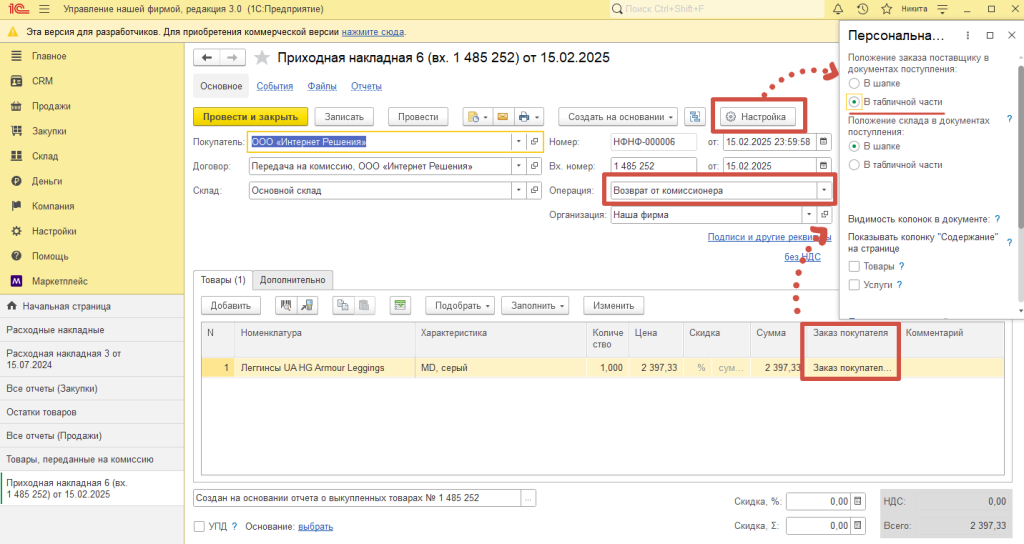Viewport: 1024px width, 544px height.
Task: Expand the print icon dropdown arrow
Action: [537, 117]
